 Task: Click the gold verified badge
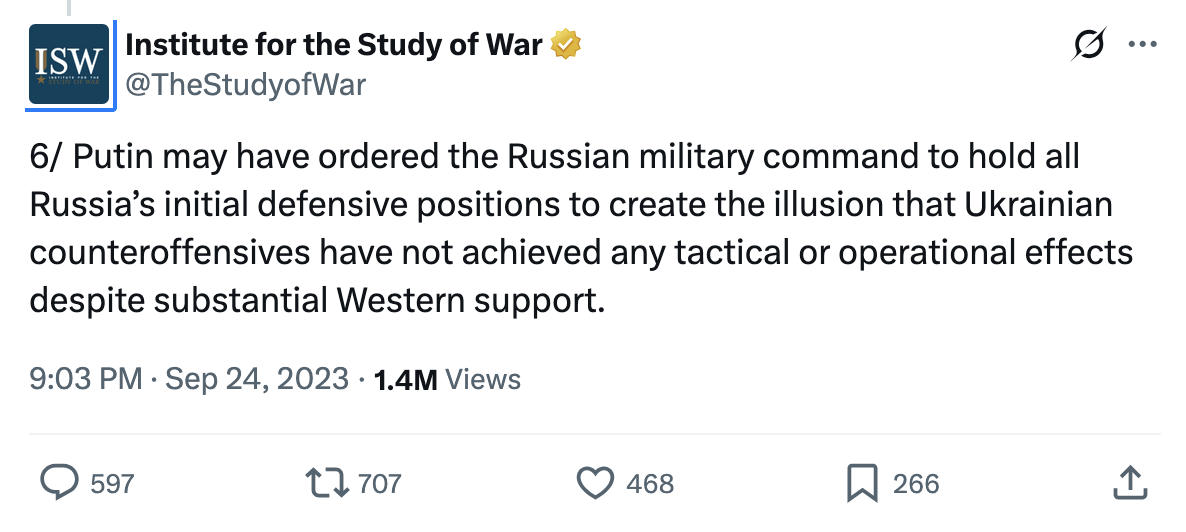click(565, 45)
